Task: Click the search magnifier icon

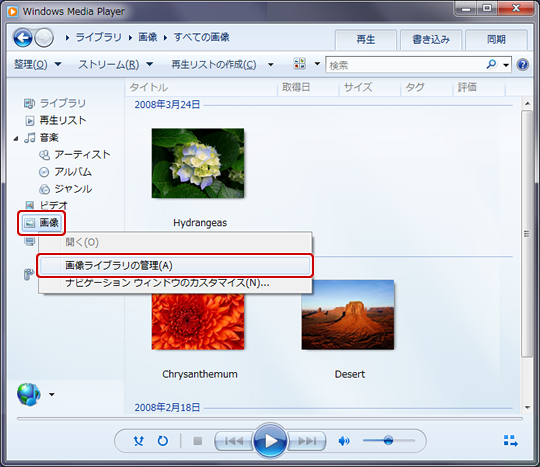Action: [491, 64]
